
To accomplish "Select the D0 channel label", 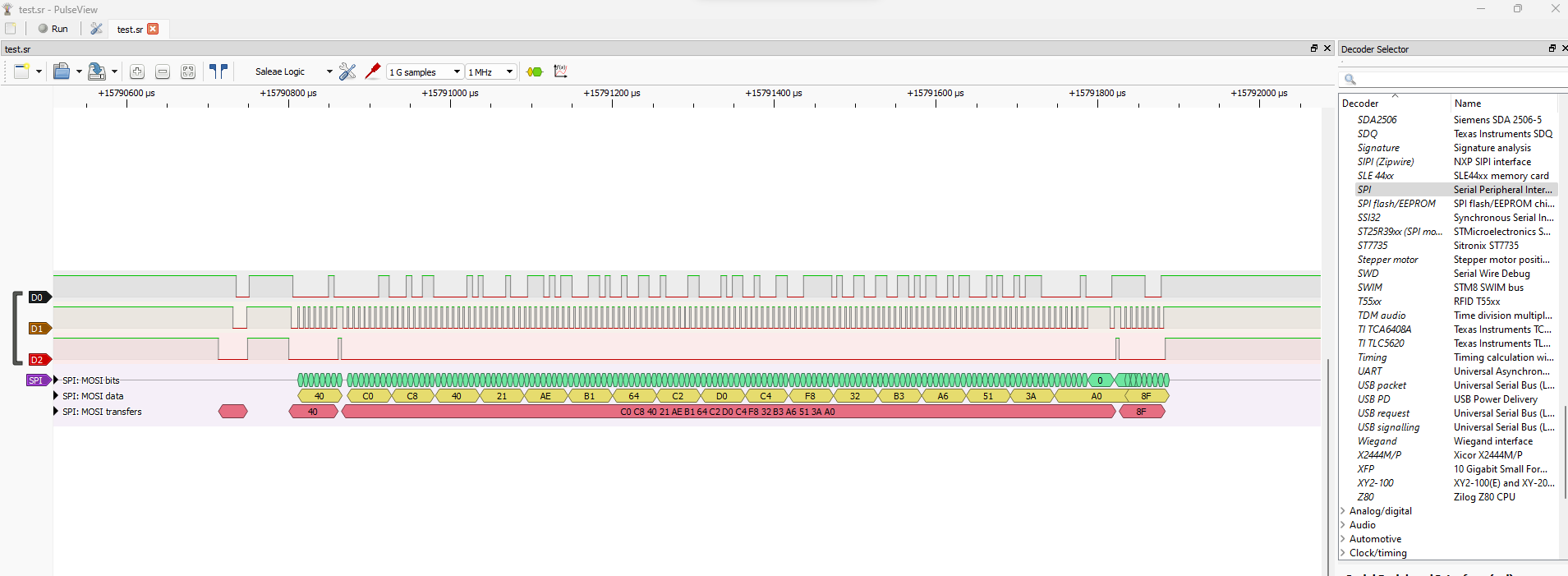I will point(39,297).
